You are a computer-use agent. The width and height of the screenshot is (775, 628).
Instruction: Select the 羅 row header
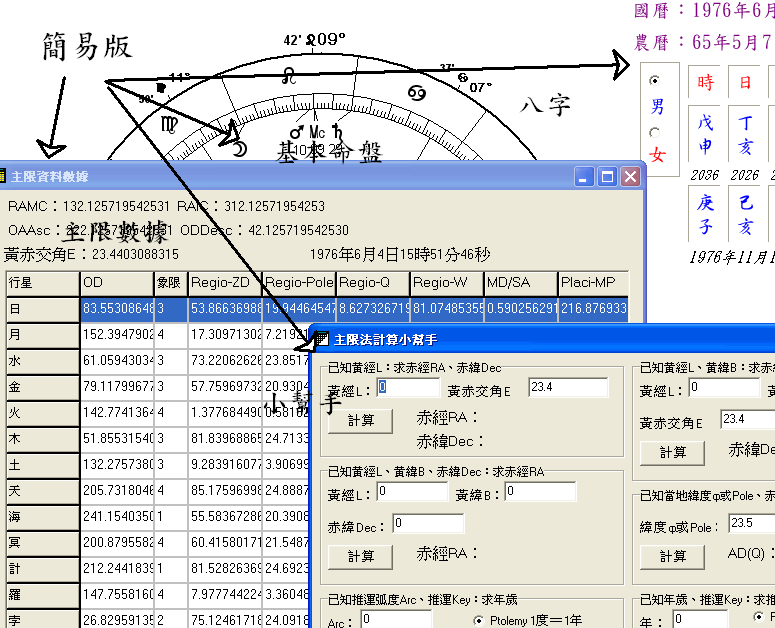43,594
